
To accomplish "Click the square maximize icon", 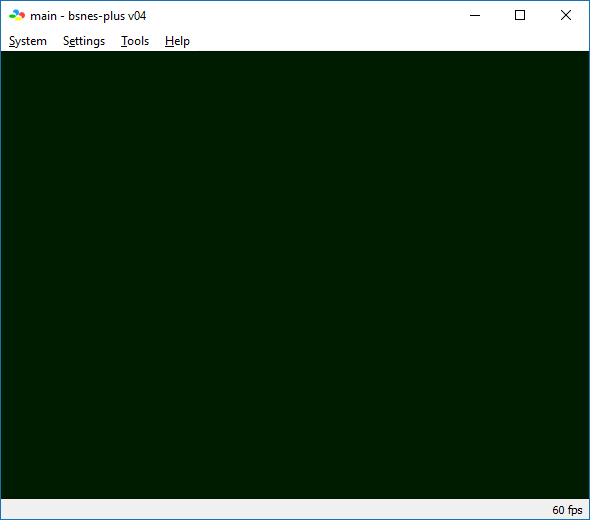I will tap(520, 15).
